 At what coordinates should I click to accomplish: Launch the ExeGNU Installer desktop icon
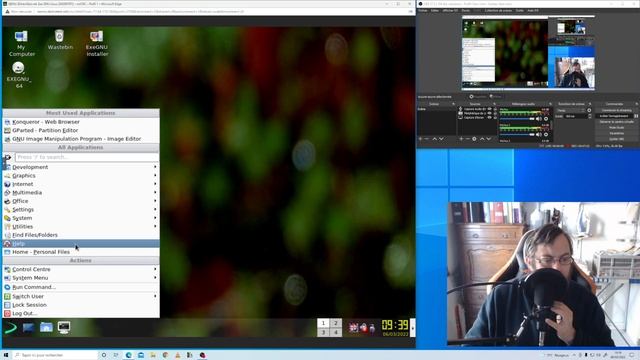[x=97, y=43]
